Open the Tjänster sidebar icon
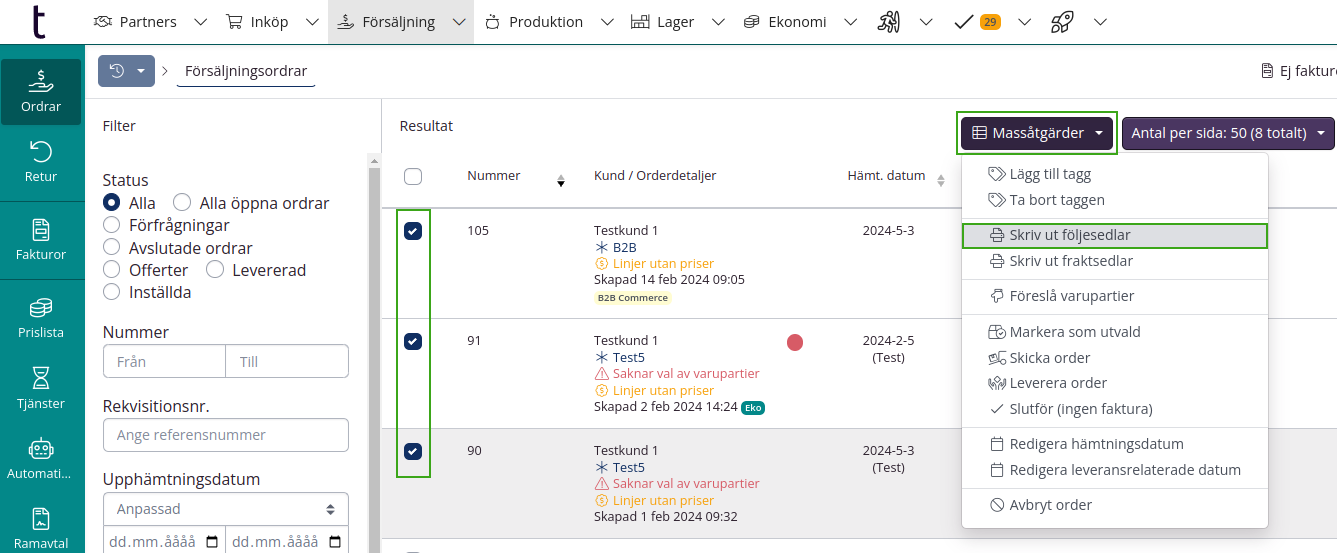This screenshot has height=553, width=1337. [x=41, y=388]
